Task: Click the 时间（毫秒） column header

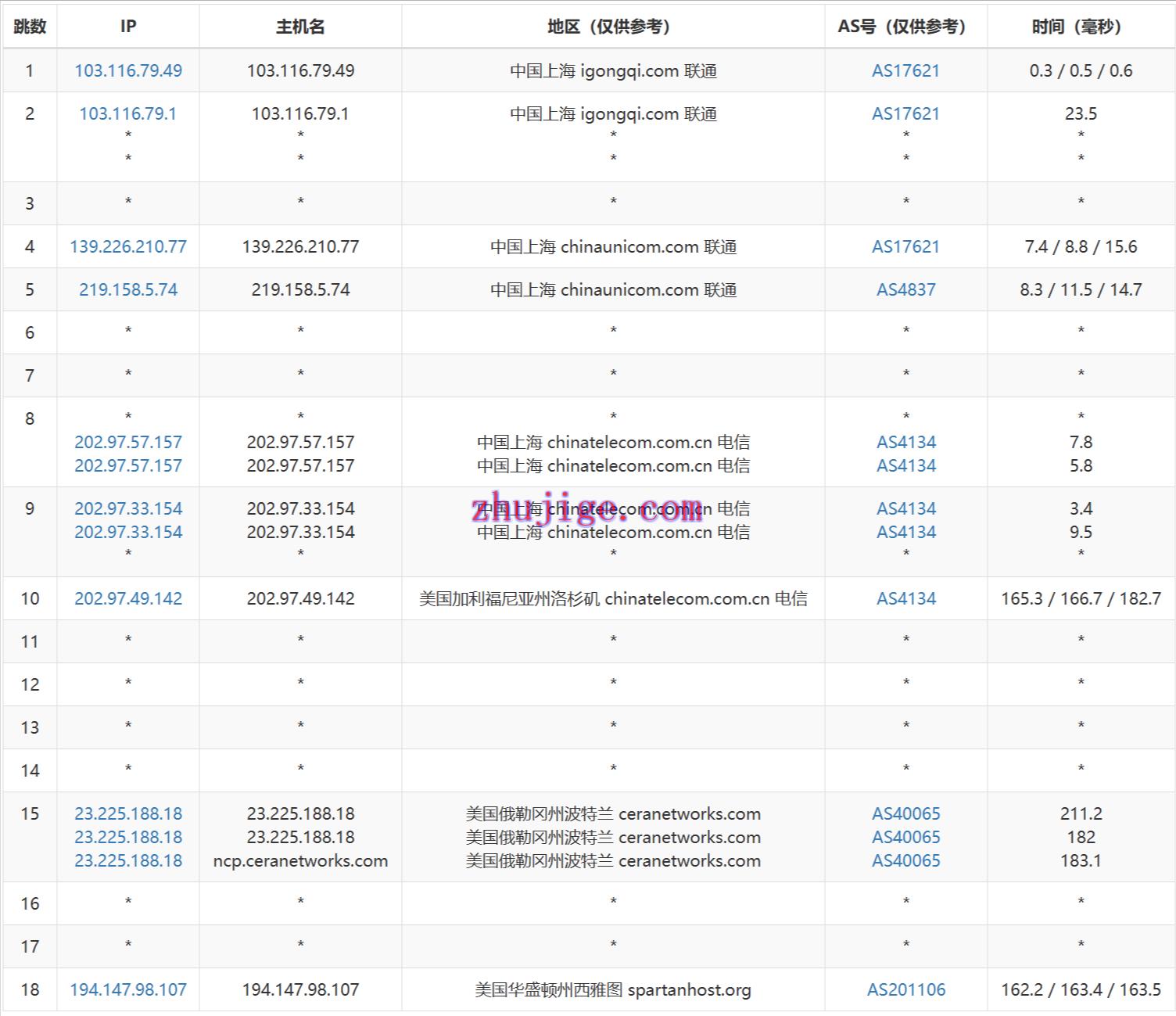Action: pyautogui.click(x=1081, y=27)
